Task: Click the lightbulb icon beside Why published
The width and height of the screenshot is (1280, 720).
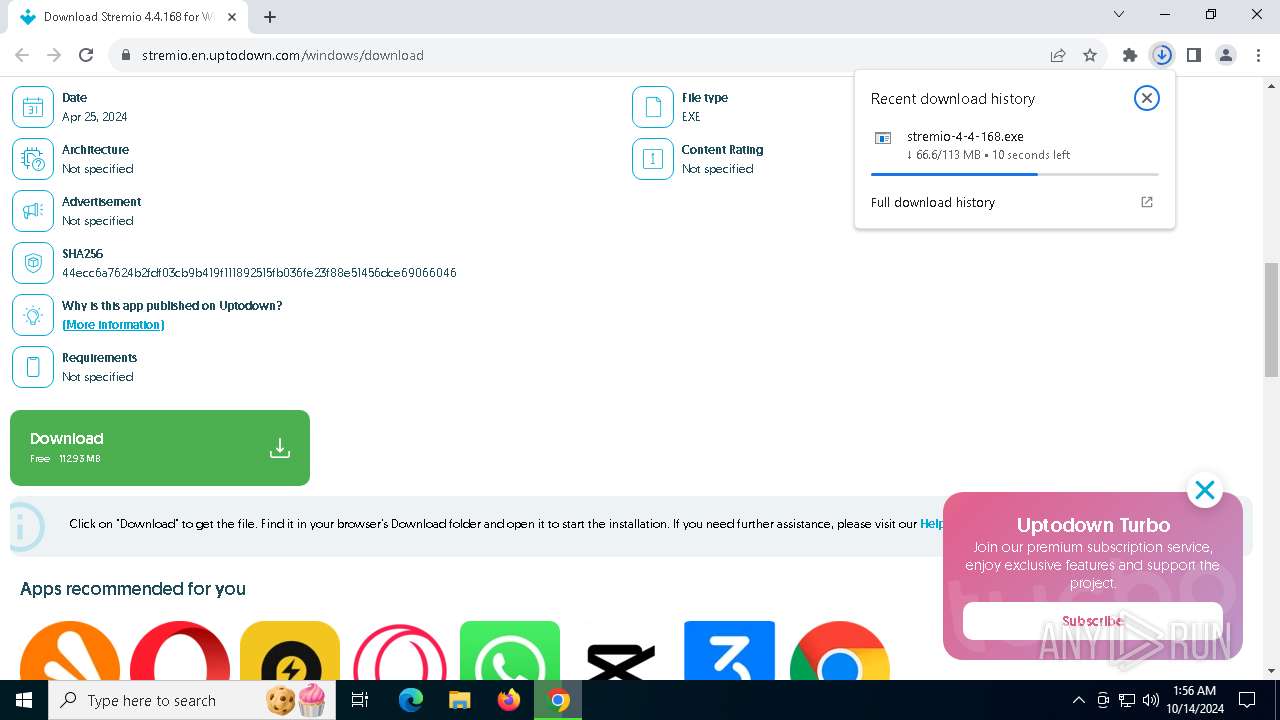Action: click(33, 315)
